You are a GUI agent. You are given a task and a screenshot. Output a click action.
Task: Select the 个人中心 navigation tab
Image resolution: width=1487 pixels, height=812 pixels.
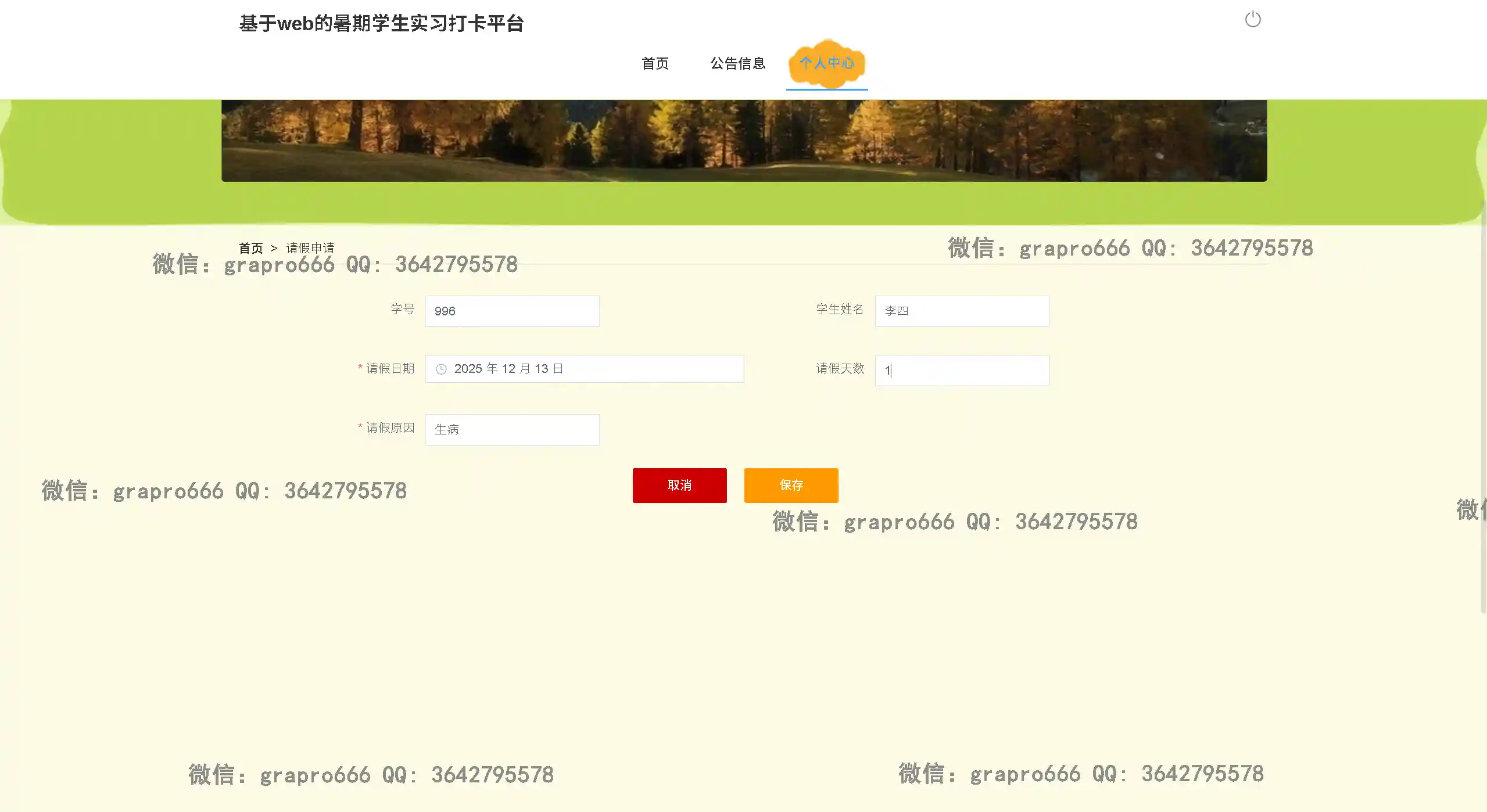pos(826,63)
